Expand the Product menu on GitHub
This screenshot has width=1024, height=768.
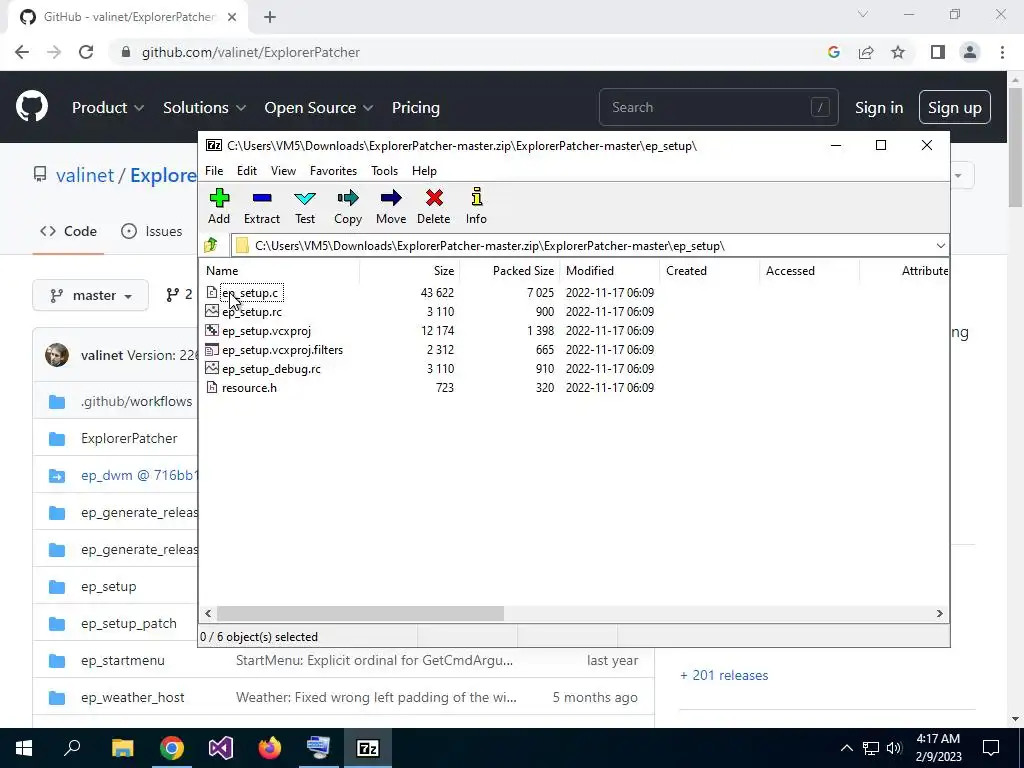[x=108, y=107]
